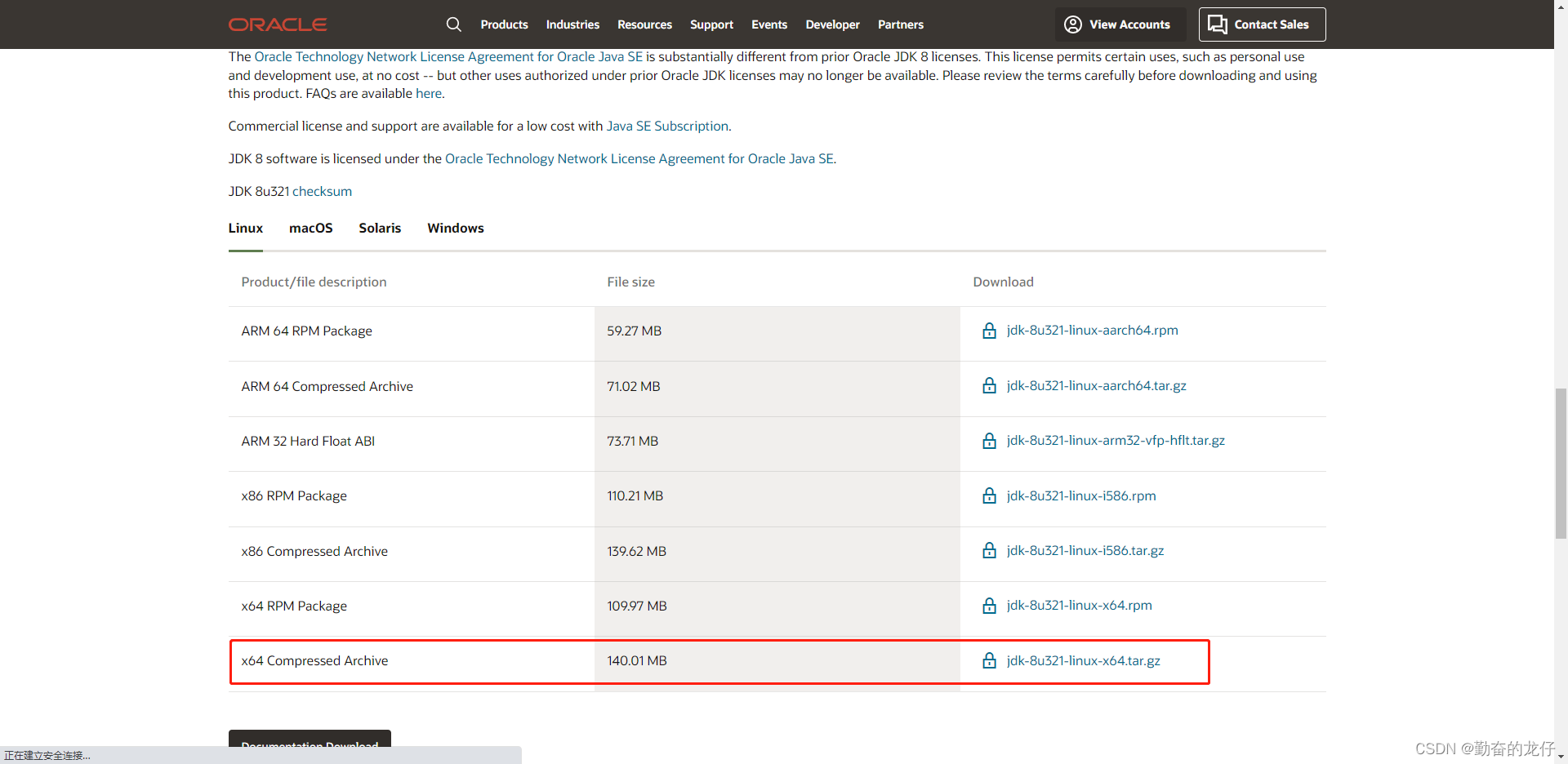
Task: Open the Support menu
Action: [711, 24]
